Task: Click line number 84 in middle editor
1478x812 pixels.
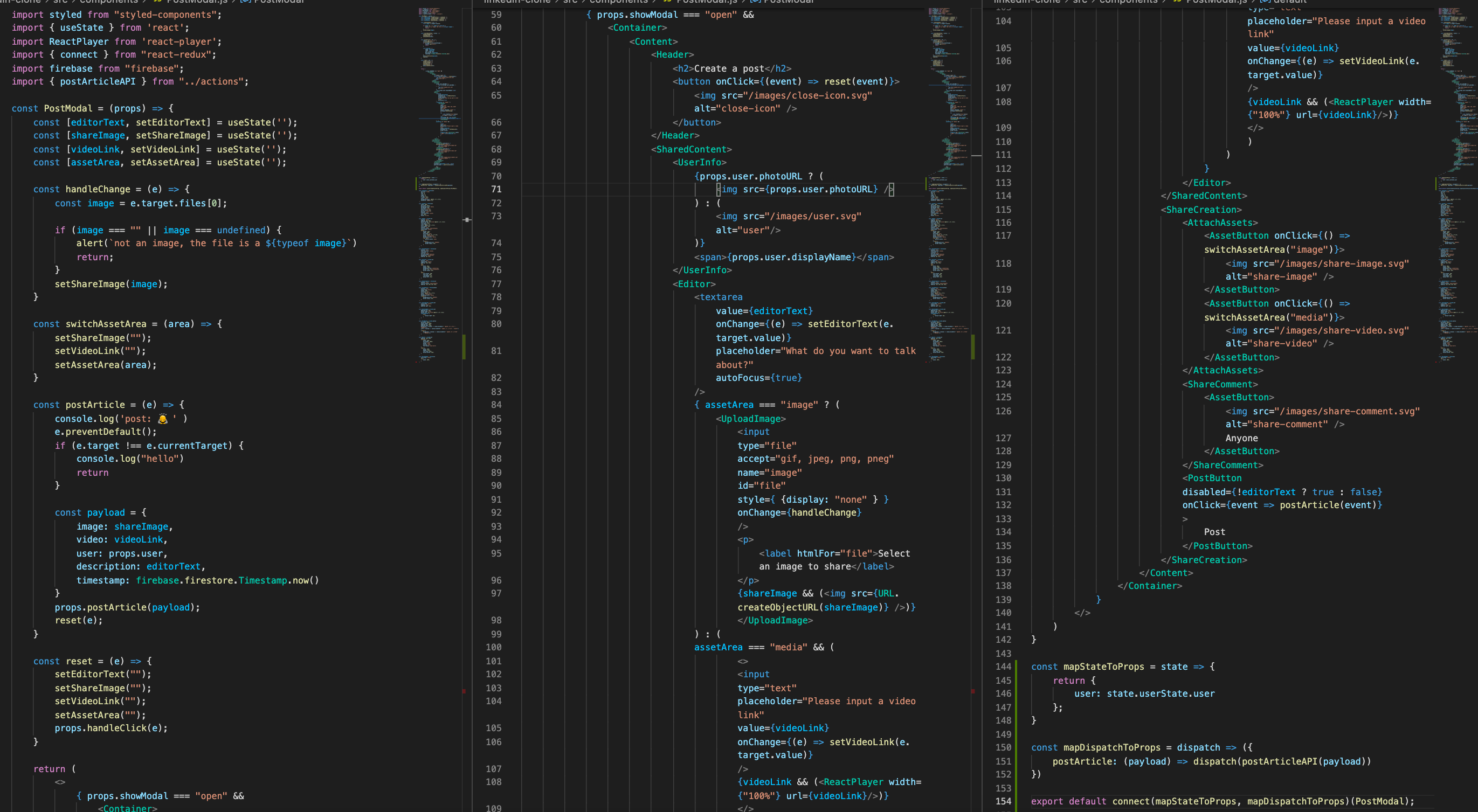Action: point(496,405)
